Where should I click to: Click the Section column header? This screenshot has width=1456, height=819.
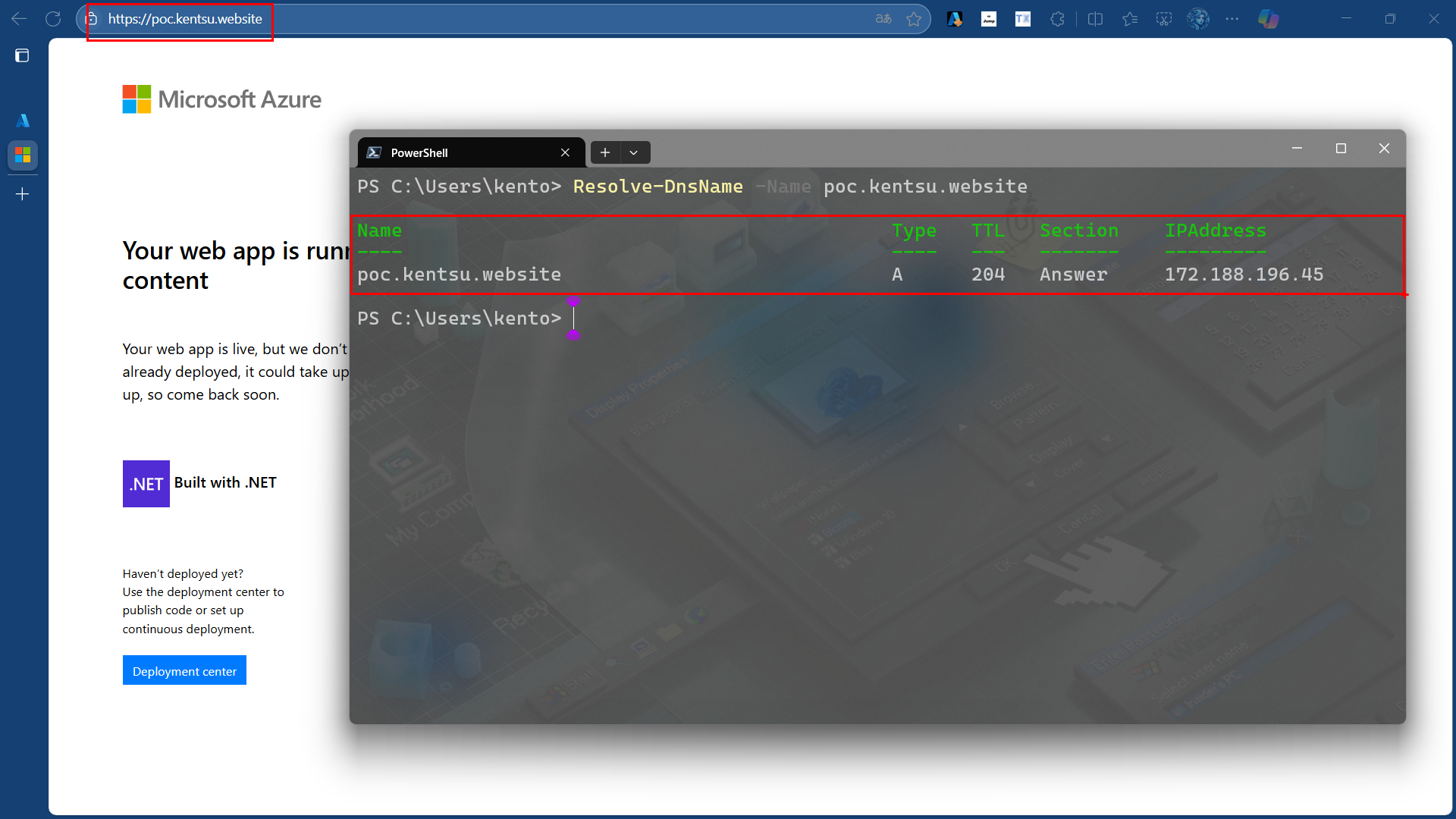coord(1078,231)
